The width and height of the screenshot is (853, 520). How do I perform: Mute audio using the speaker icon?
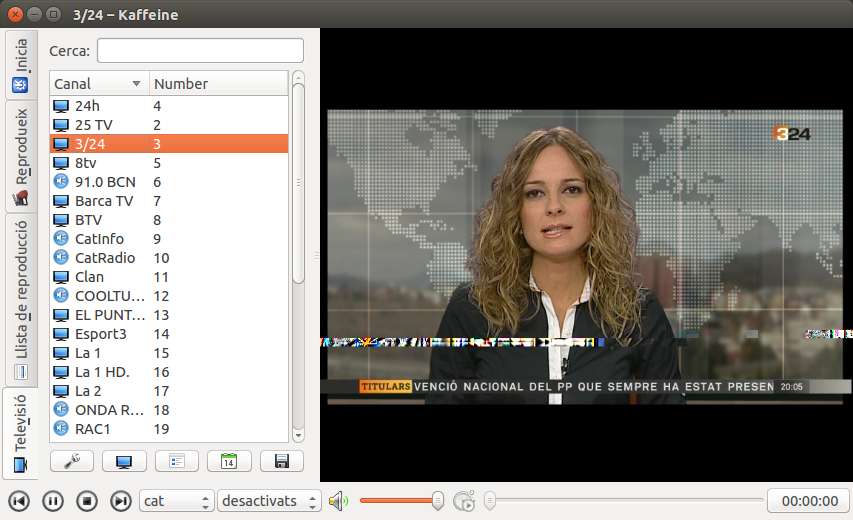[x=338, y=501]
